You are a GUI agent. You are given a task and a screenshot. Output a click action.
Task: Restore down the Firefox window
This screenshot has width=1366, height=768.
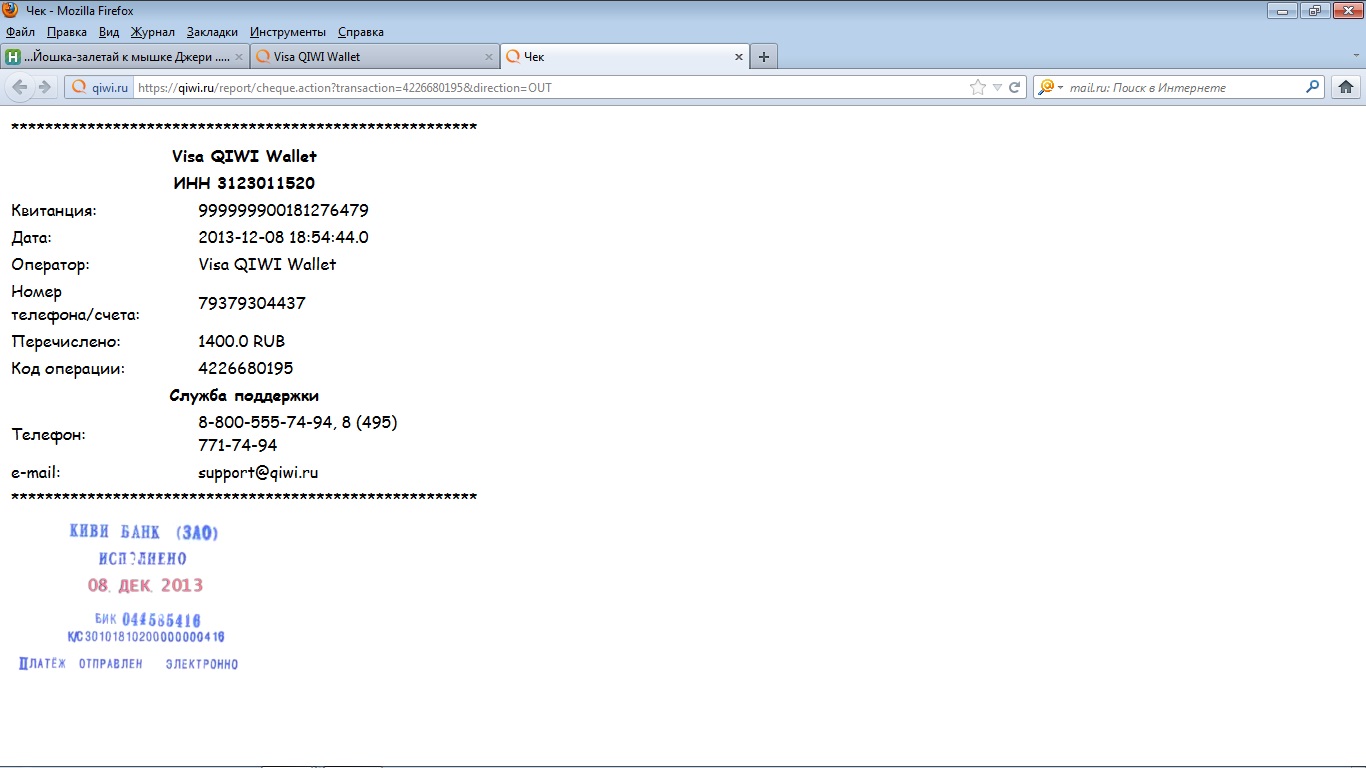(1313, 11)
